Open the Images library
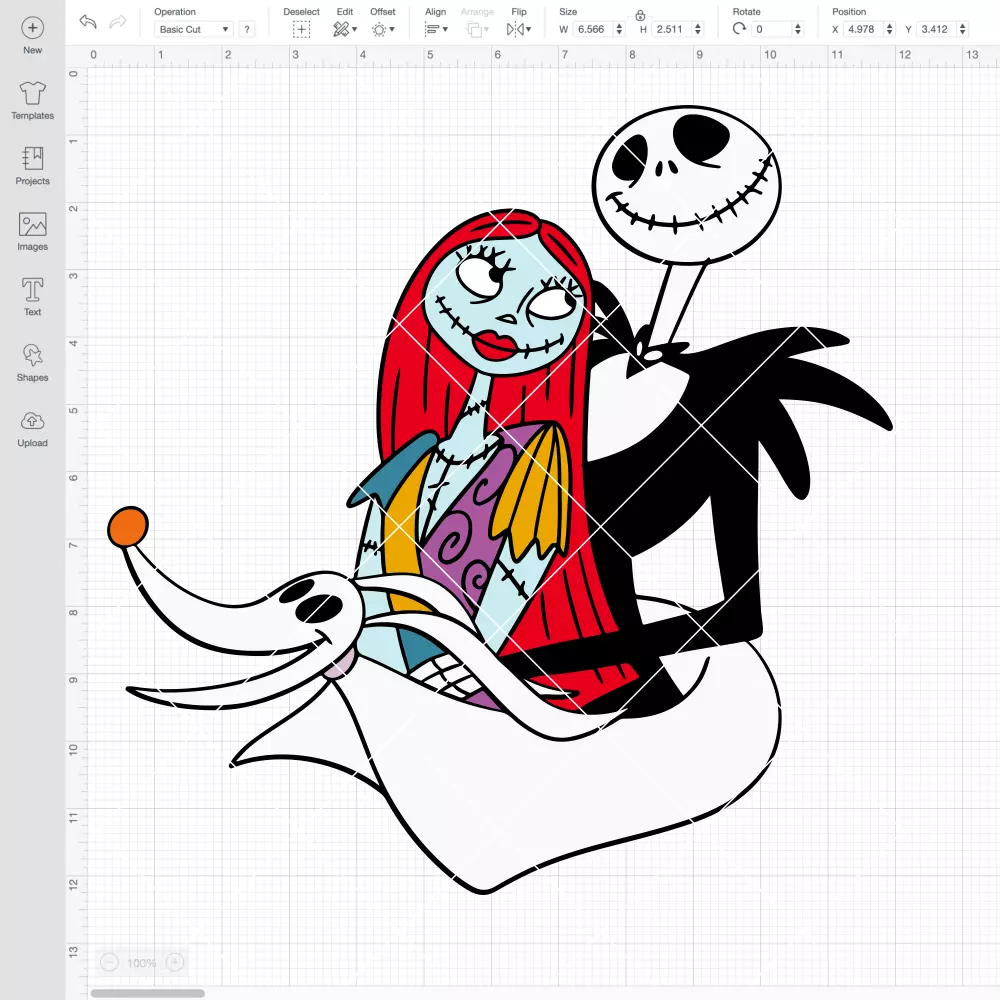The image size is (1000, 1000). click(x=33, y=232)
